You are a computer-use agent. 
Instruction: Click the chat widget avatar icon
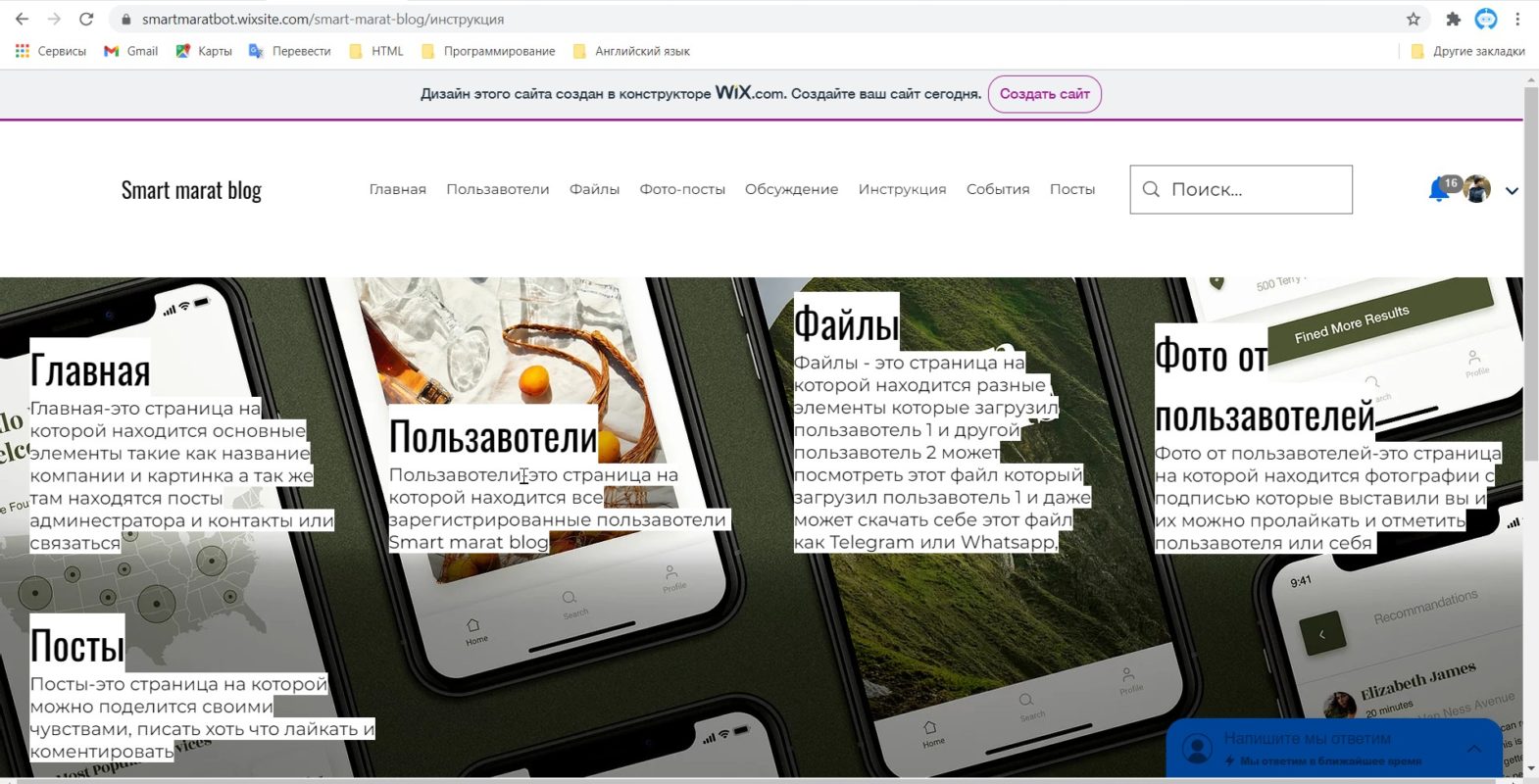click(1197, 749)
